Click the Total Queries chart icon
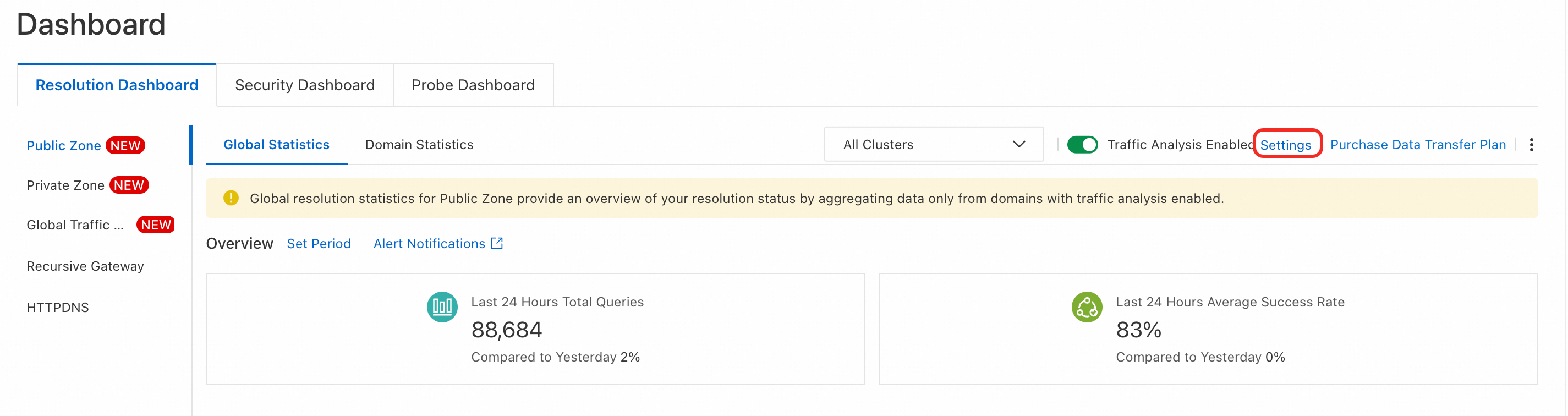The height and width of the screenshot is (416, 1568). point(441,307)
